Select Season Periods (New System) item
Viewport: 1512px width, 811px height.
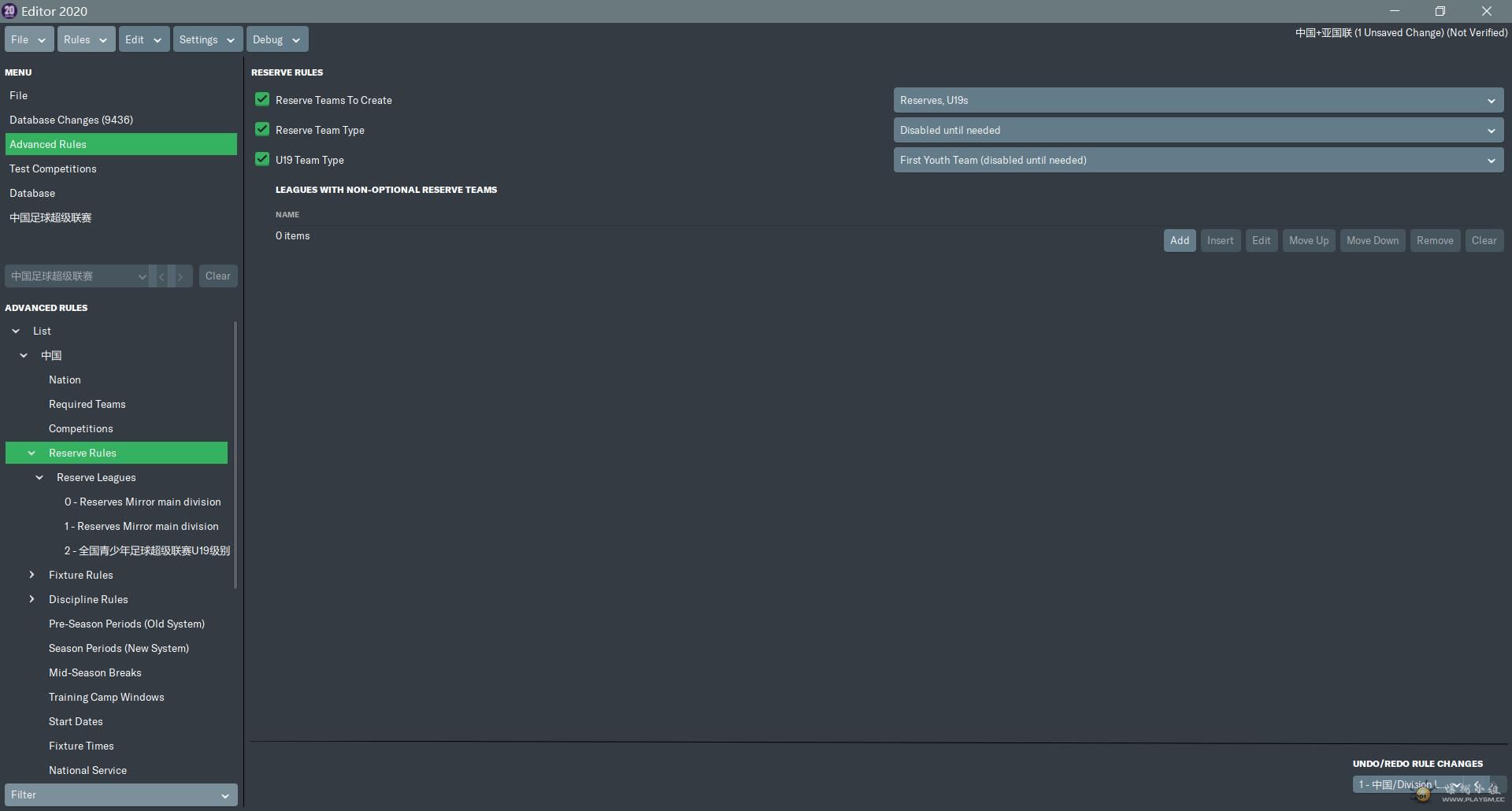coord(119,649)
